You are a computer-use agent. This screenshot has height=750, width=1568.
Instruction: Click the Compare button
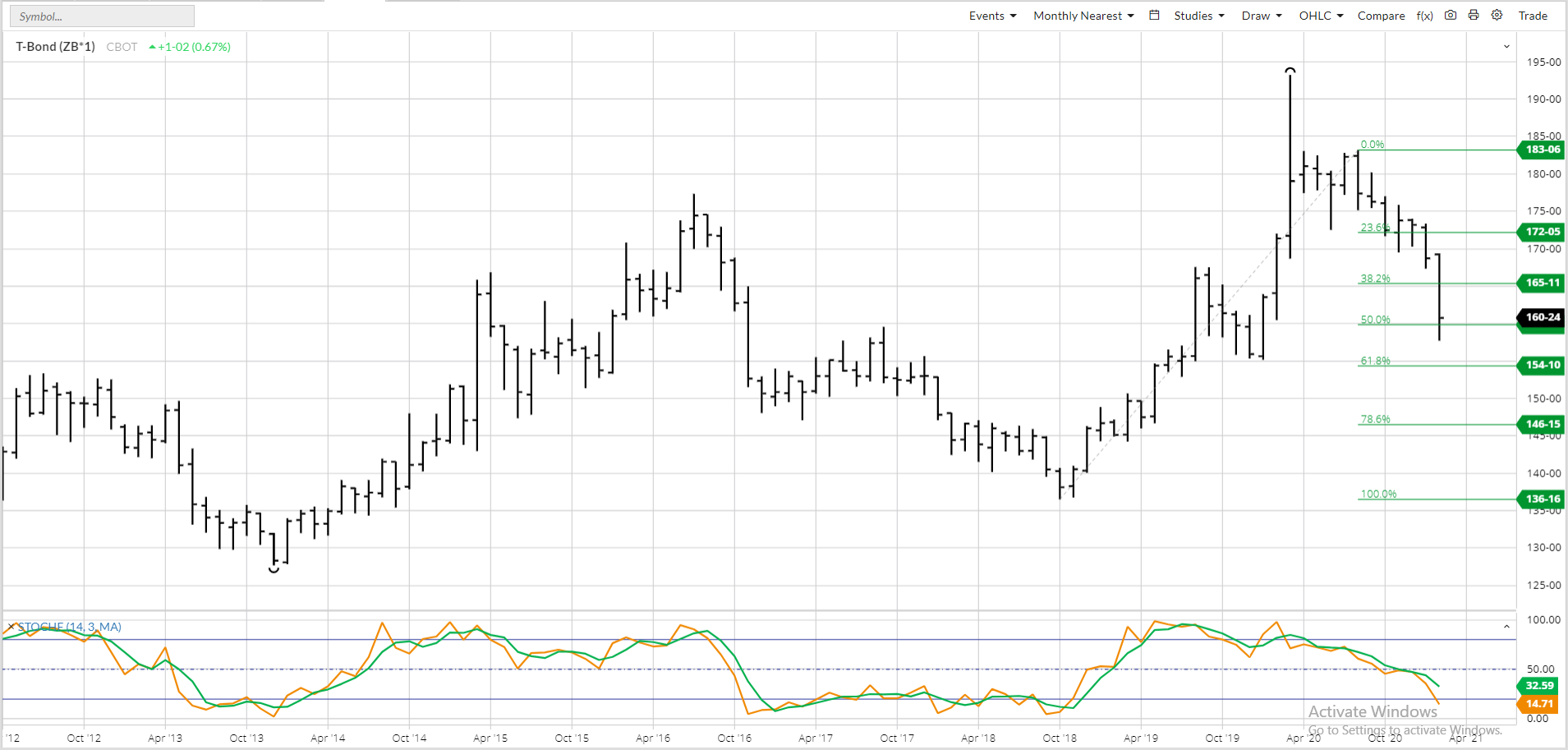[x=1381, y=16]
